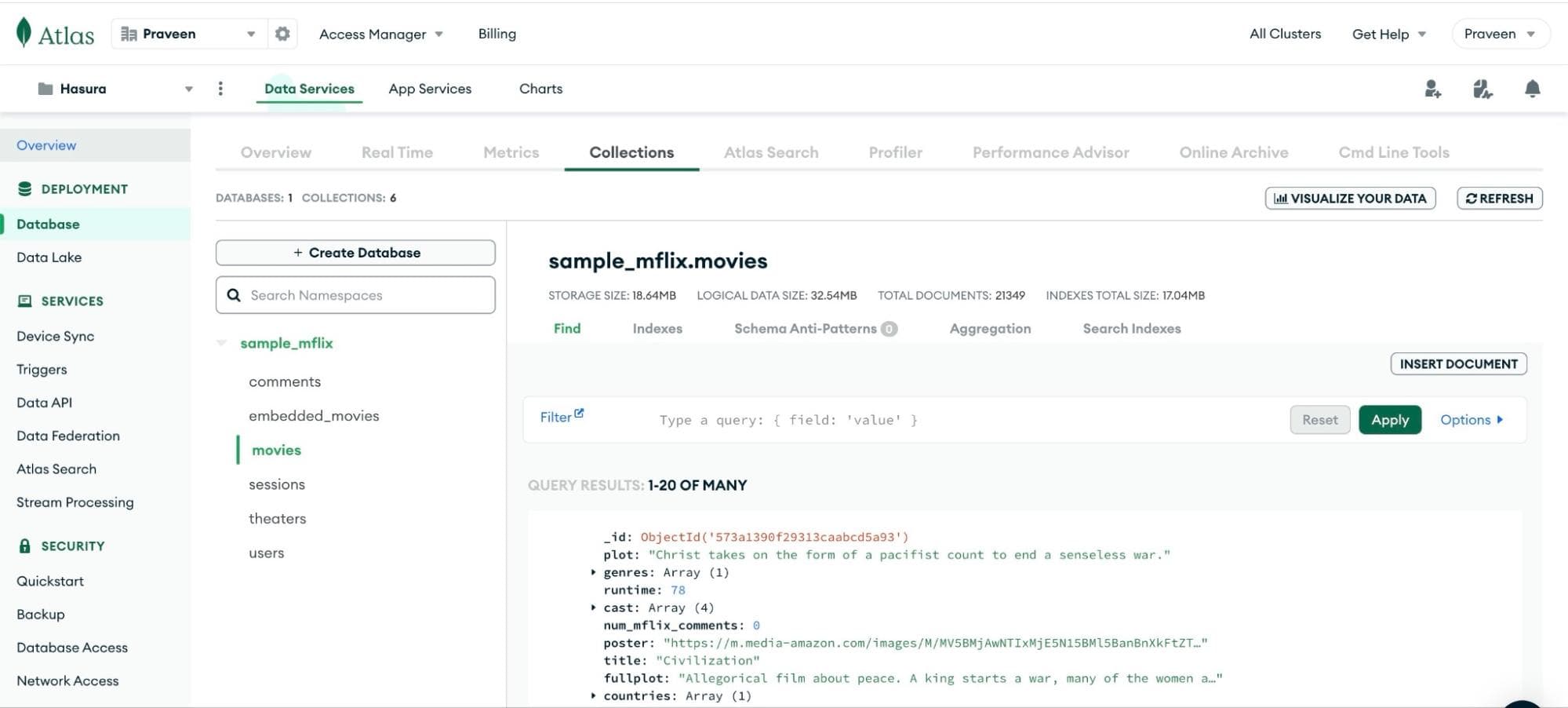Click the Atlas leaf logo
Image resolution: width=1568 pixels, height=708 pixels.
coord(24,33)
